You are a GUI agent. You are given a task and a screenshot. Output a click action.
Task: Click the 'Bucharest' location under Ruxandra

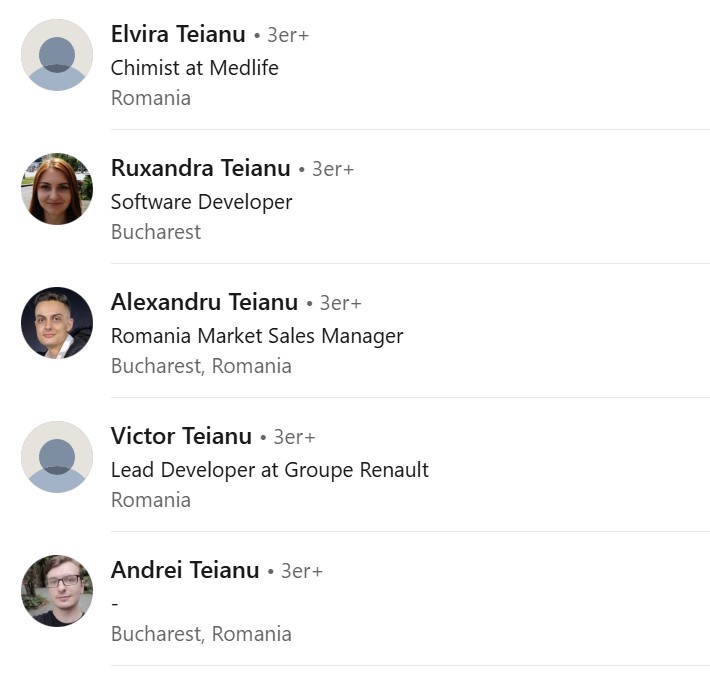[156, 232]
